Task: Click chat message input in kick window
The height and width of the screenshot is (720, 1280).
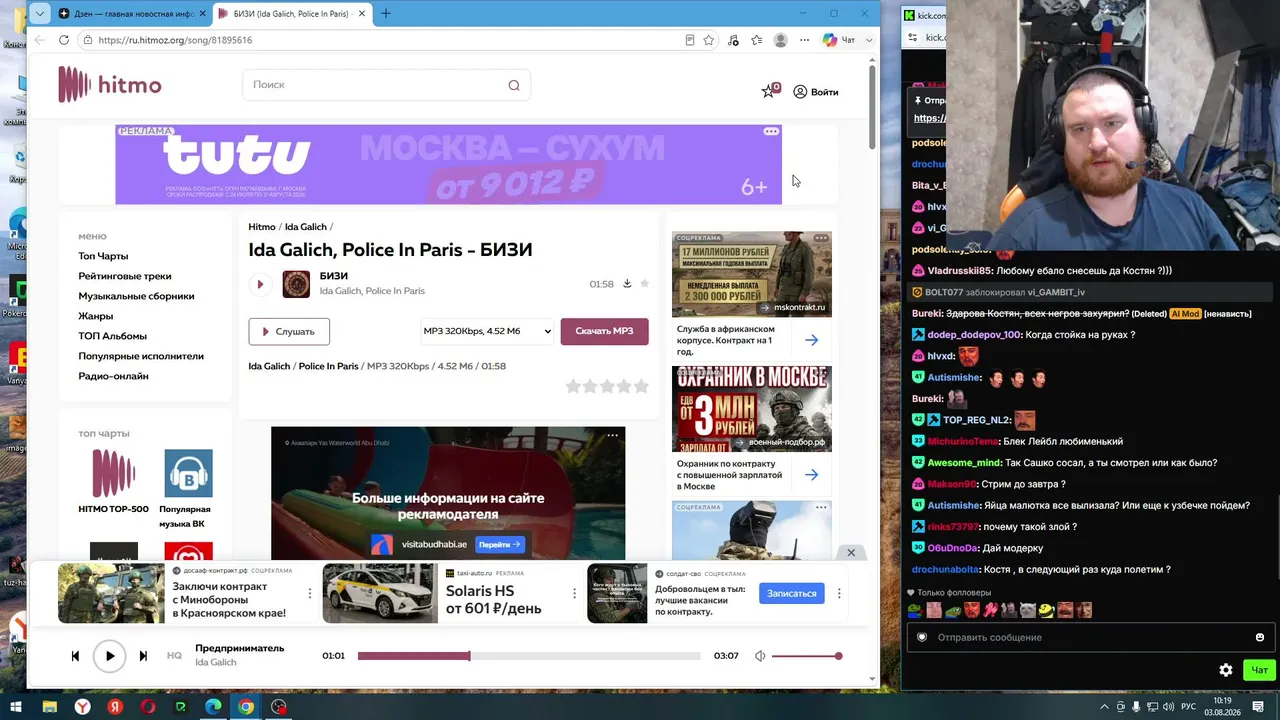Action: (x=1090, y=637)
